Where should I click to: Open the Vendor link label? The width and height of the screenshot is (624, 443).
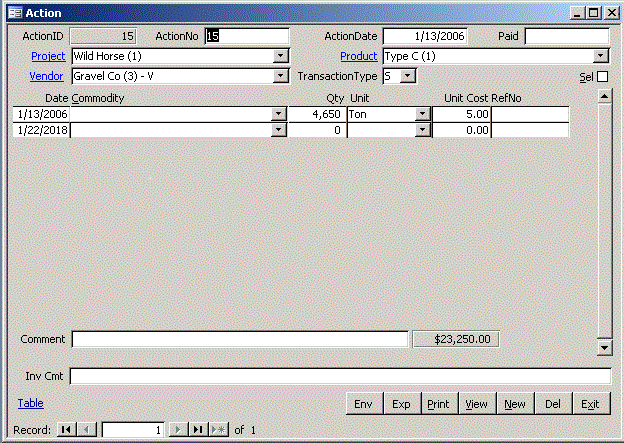coord(47,76)
